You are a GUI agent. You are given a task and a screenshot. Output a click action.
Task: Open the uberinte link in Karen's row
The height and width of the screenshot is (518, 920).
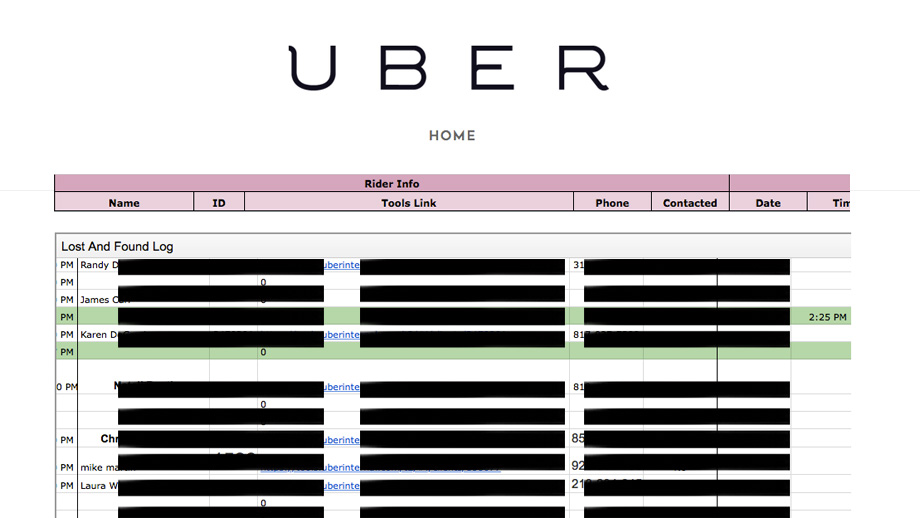point(341,335)
